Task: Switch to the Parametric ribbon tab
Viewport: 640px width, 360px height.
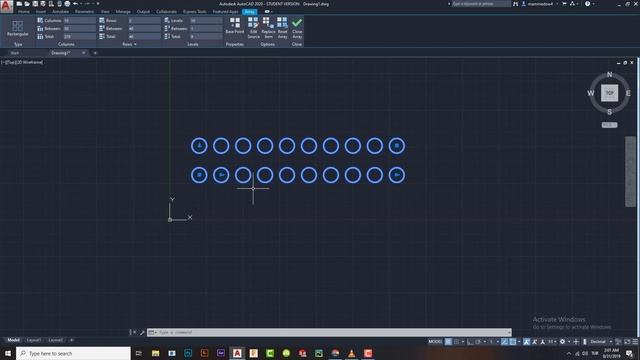Action: click(84, 12)
